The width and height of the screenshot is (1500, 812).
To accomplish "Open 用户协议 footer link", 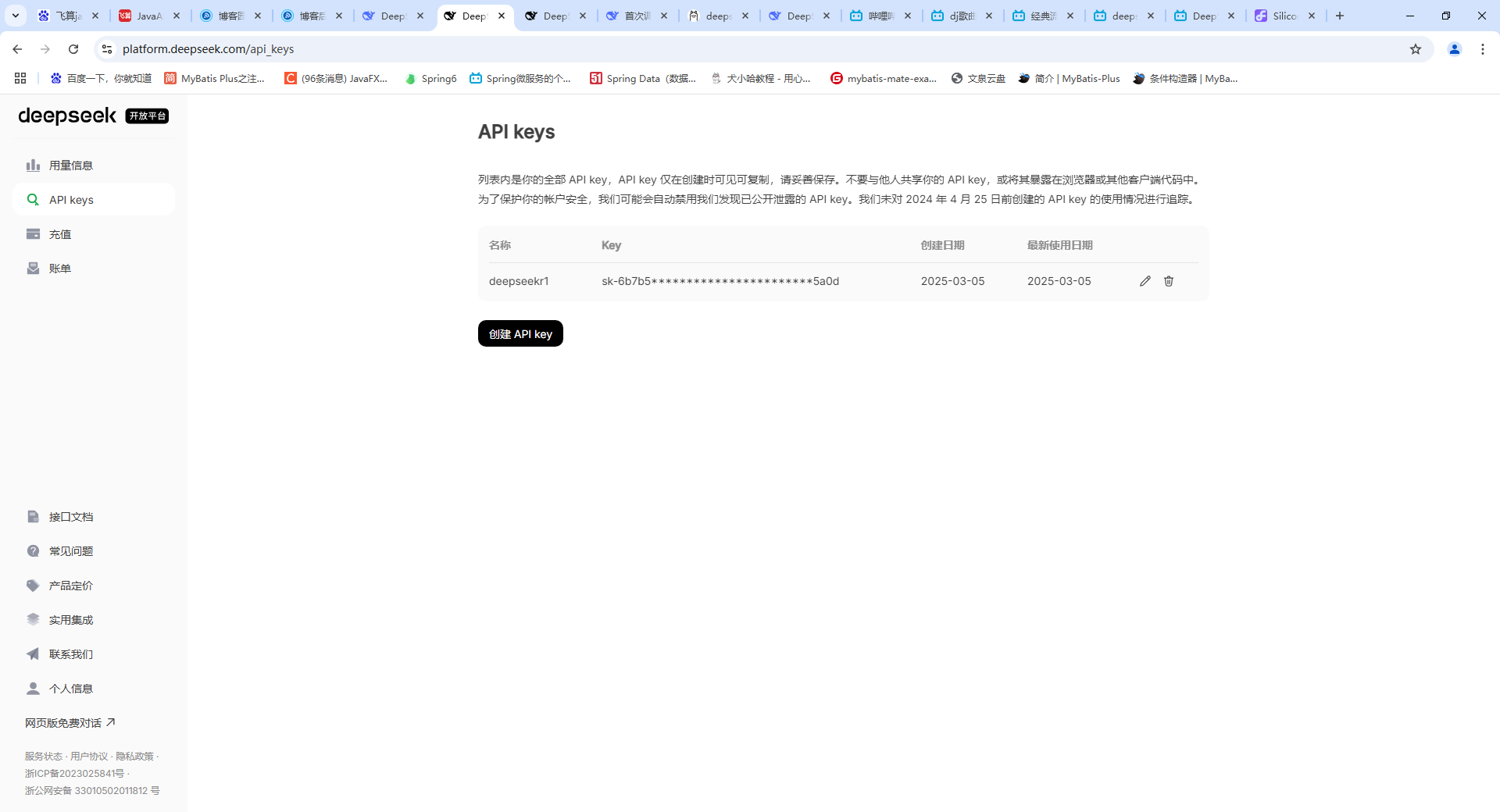I will point(89,757).
